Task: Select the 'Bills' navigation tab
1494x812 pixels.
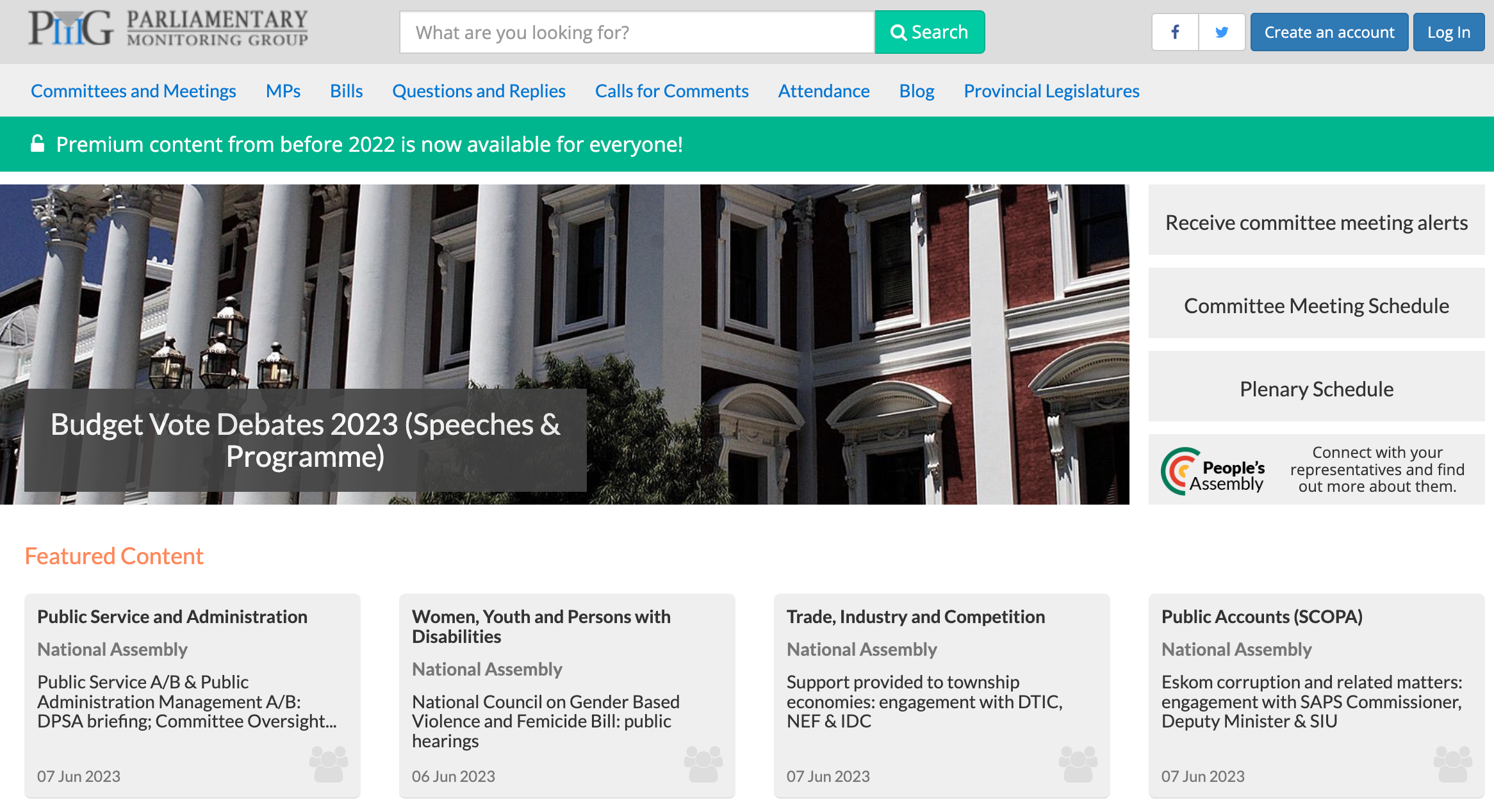Action: pos(346,90)
